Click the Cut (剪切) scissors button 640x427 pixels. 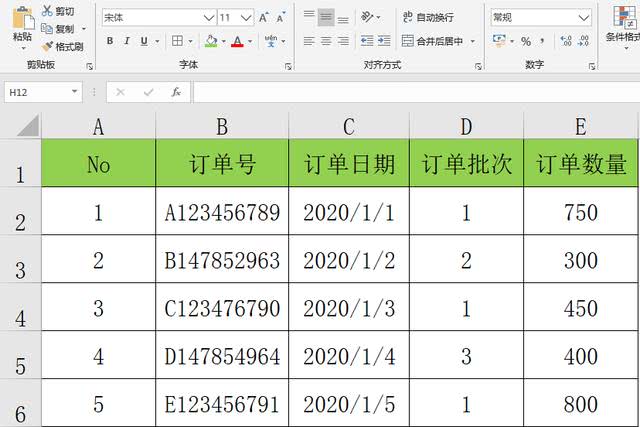click(x=57, y=11)
